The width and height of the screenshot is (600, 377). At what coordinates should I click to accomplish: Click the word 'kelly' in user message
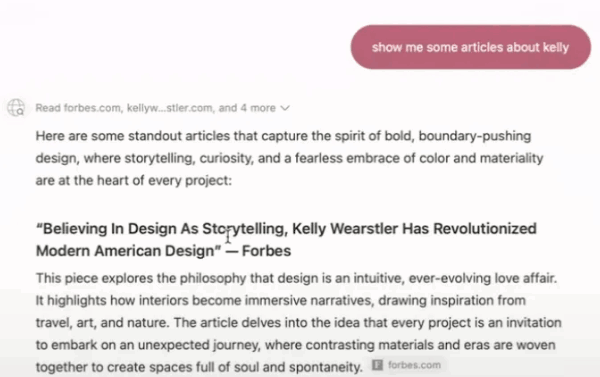pyautogui.click(x=556, y=47)
